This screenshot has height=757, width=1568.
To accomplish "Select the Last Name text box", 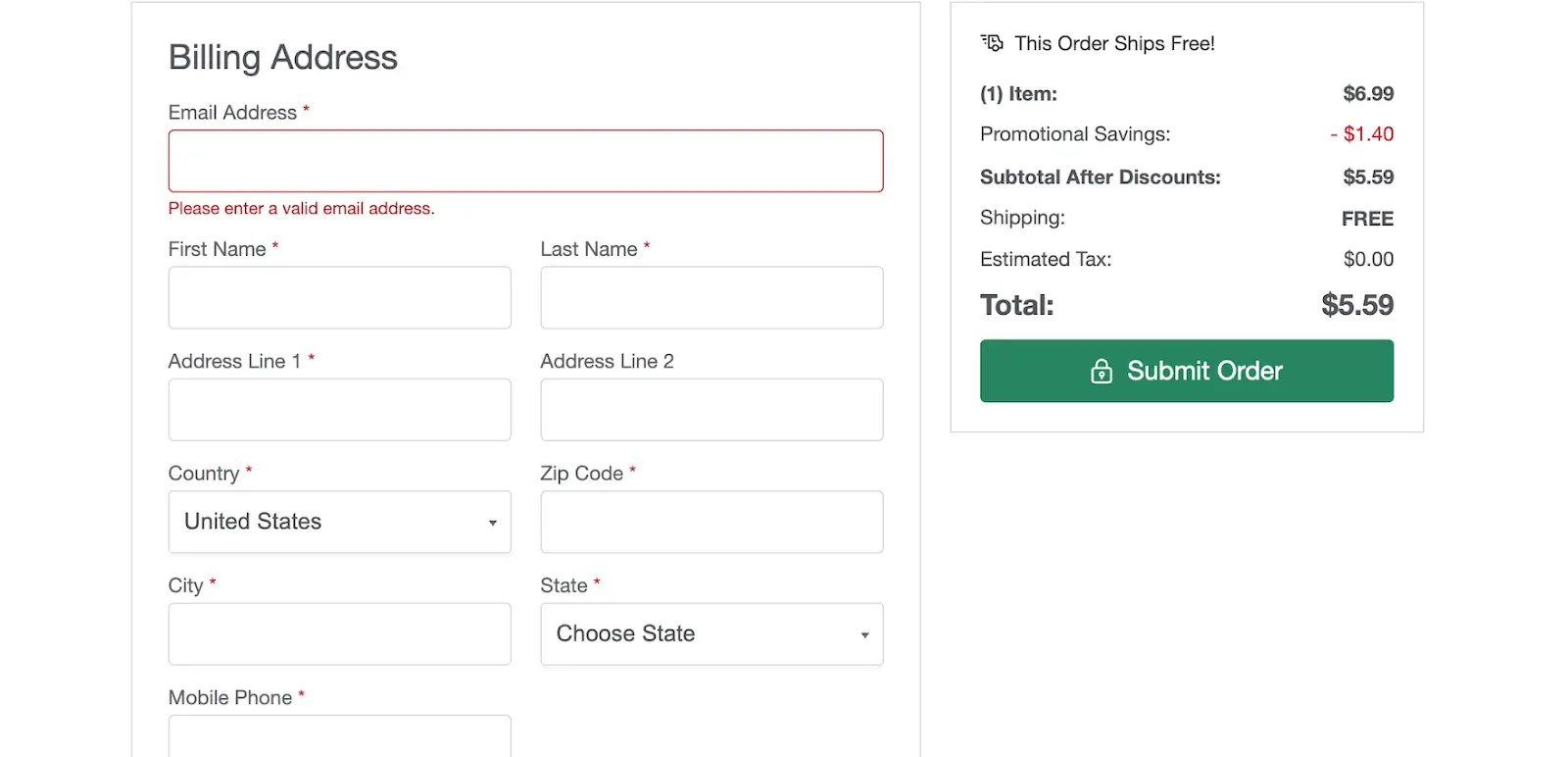I will pos(711,298).
